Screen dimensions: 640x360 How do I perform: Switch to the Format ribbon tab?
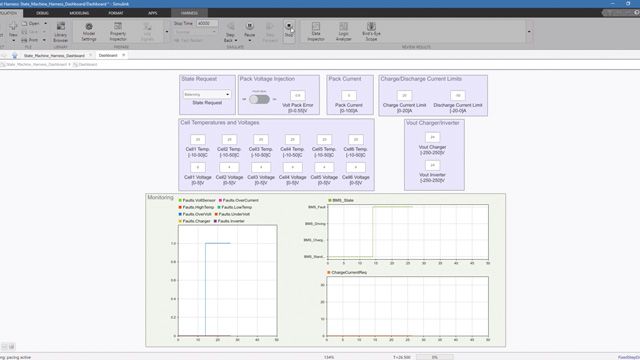click(116, 13)
